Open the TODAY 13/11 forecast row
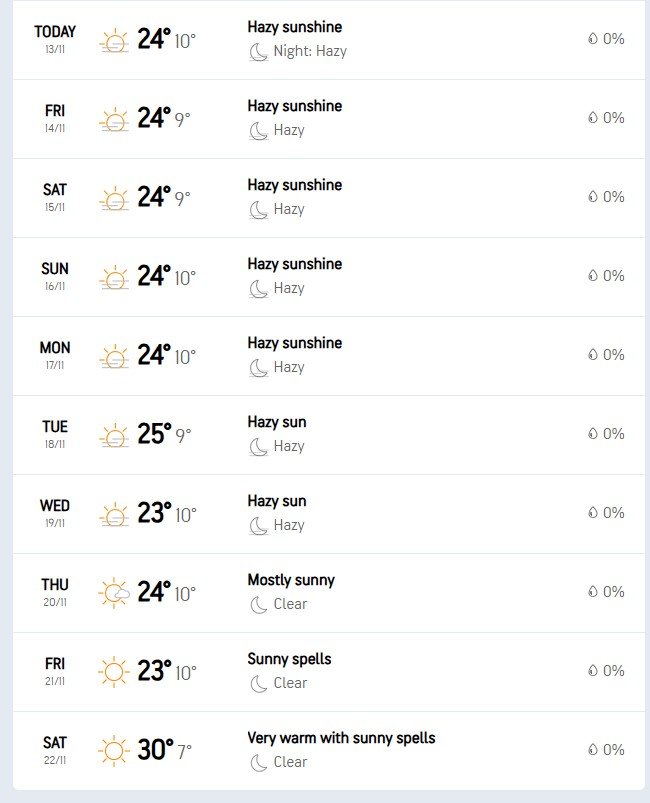Screen dimensions: 650x803 [55, 39]
